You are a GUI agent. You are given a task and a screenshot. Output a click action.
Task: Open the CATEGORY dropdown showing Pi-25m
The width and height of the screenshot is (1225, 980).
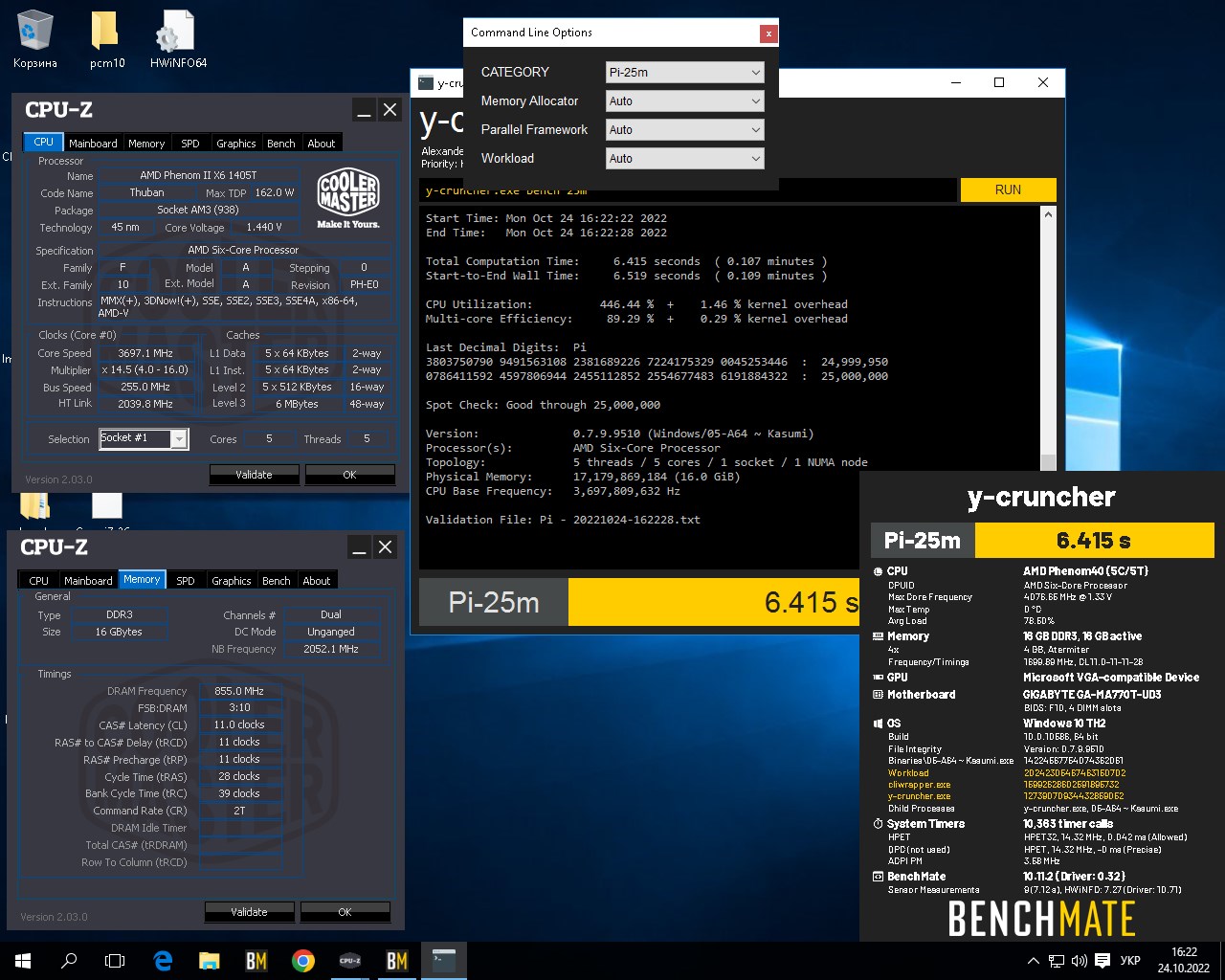[684, 72]
